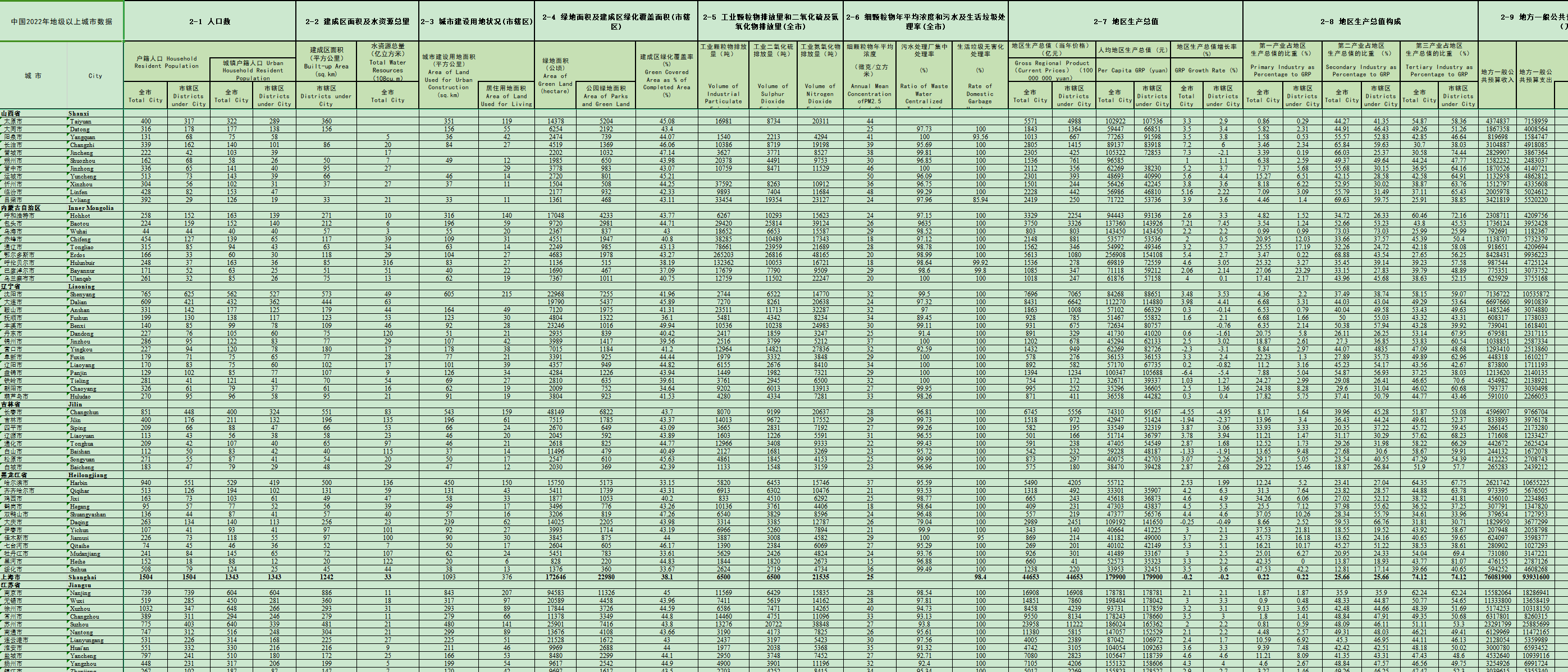The width and height of the screenshot is (1568, 672).
Task: Click the 2-7 地区生产总值 section header
Action: click(x=1126, y=21)
